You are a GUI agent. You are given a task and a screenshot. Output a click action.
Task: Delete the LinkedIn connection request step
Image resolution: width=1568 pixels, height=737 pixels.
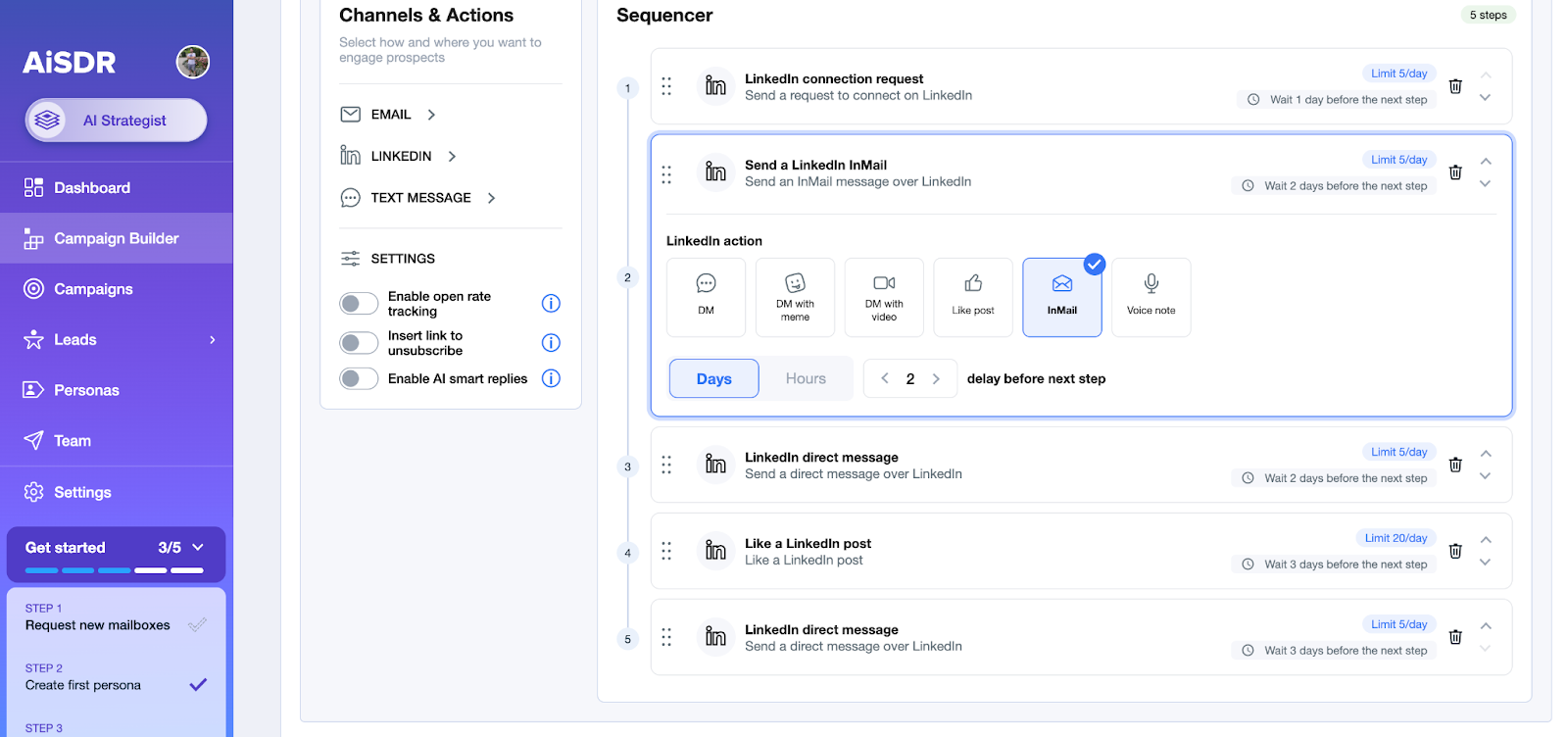[x=1455, y=86]
